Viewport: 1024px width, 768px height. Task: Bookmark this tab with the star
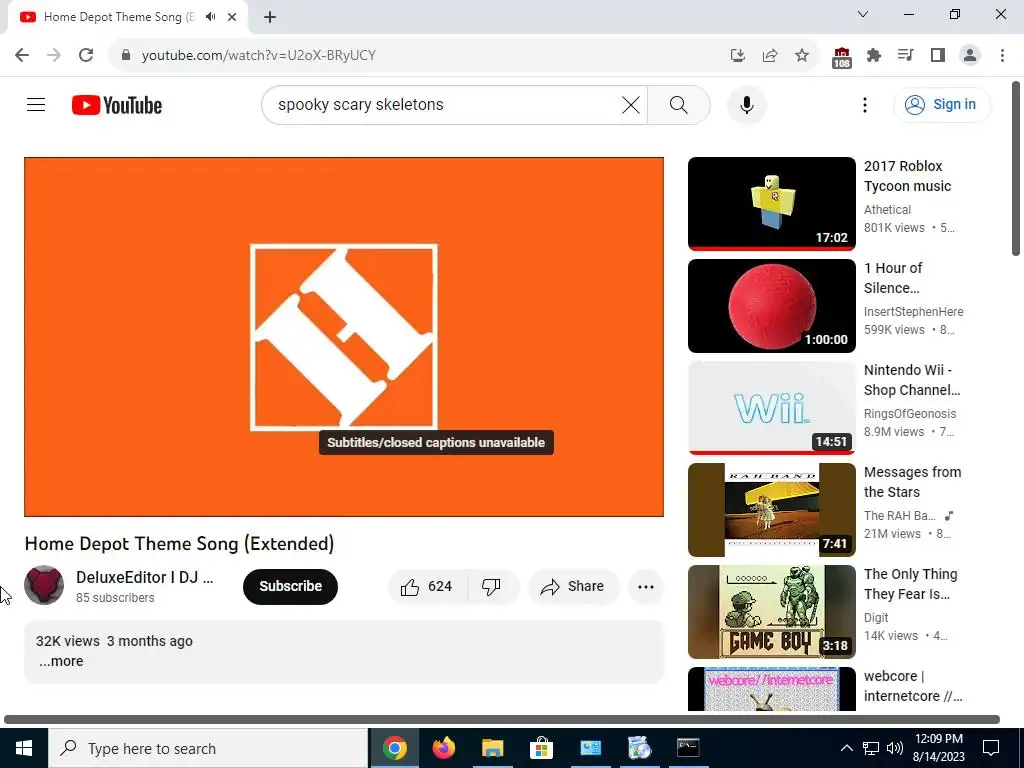(802, 55)
